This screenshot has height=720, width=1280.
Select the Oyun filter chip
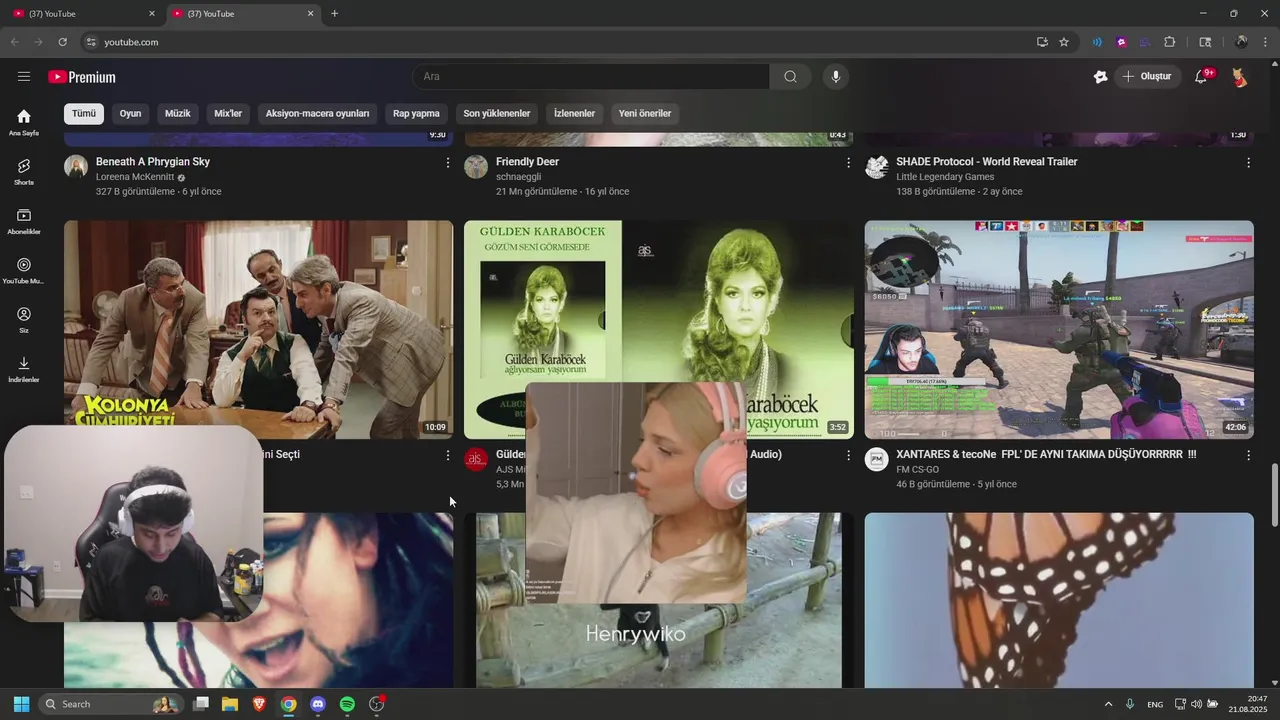130,113
